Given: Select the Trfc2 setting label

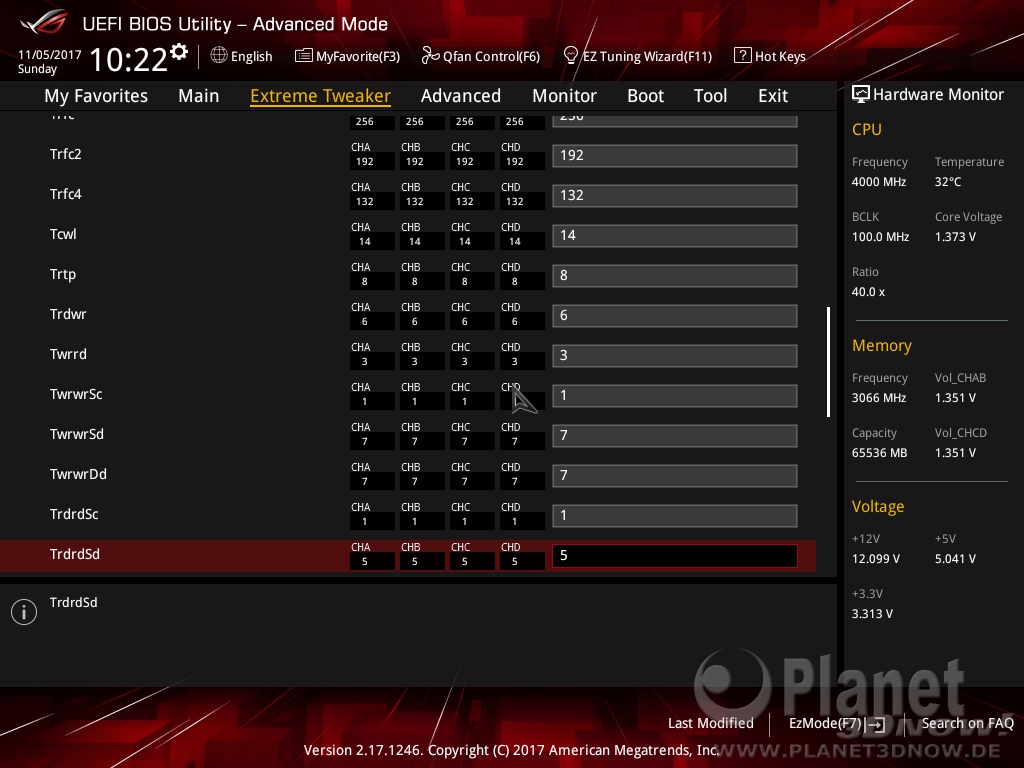Looking at the screenshot, I should (66, 154).
